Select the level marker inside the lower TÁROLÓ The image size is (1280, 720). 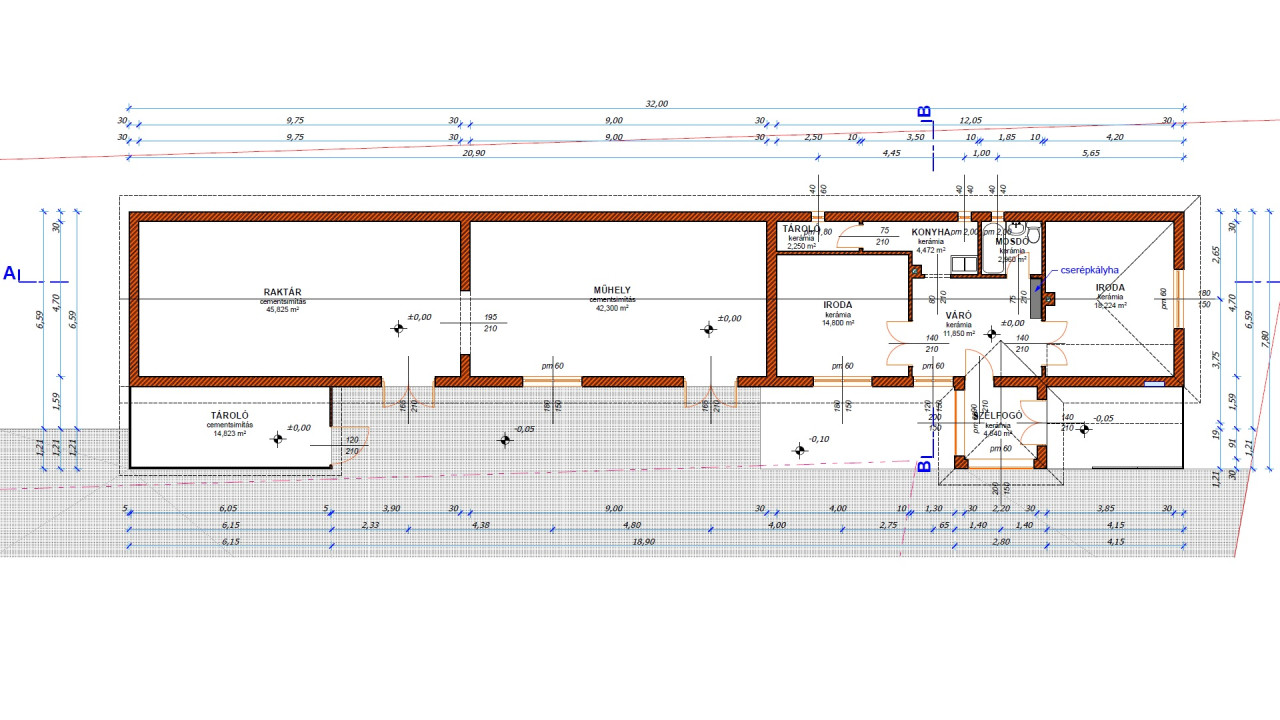[277, 438]
